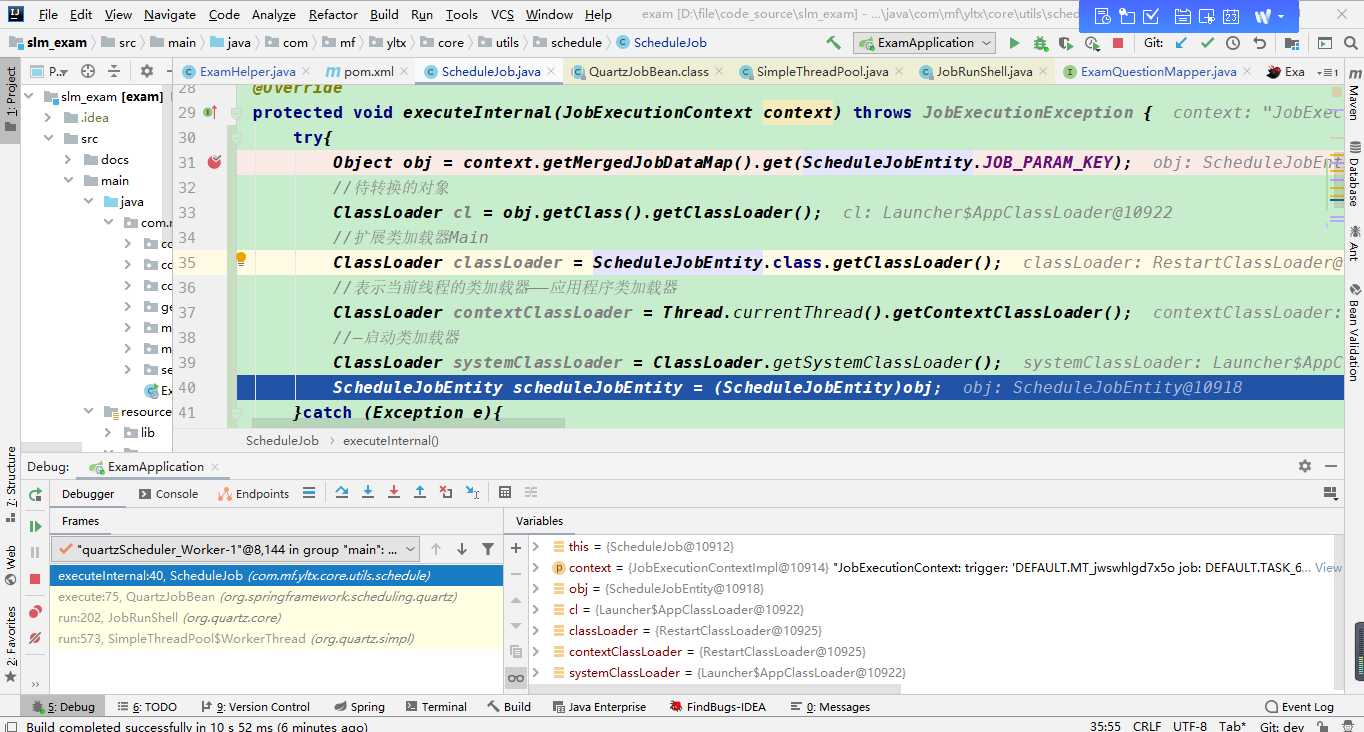Force step into (red arrow)
The height and width of the screenshot is (732, 1364).
click(x=394, y=492)
